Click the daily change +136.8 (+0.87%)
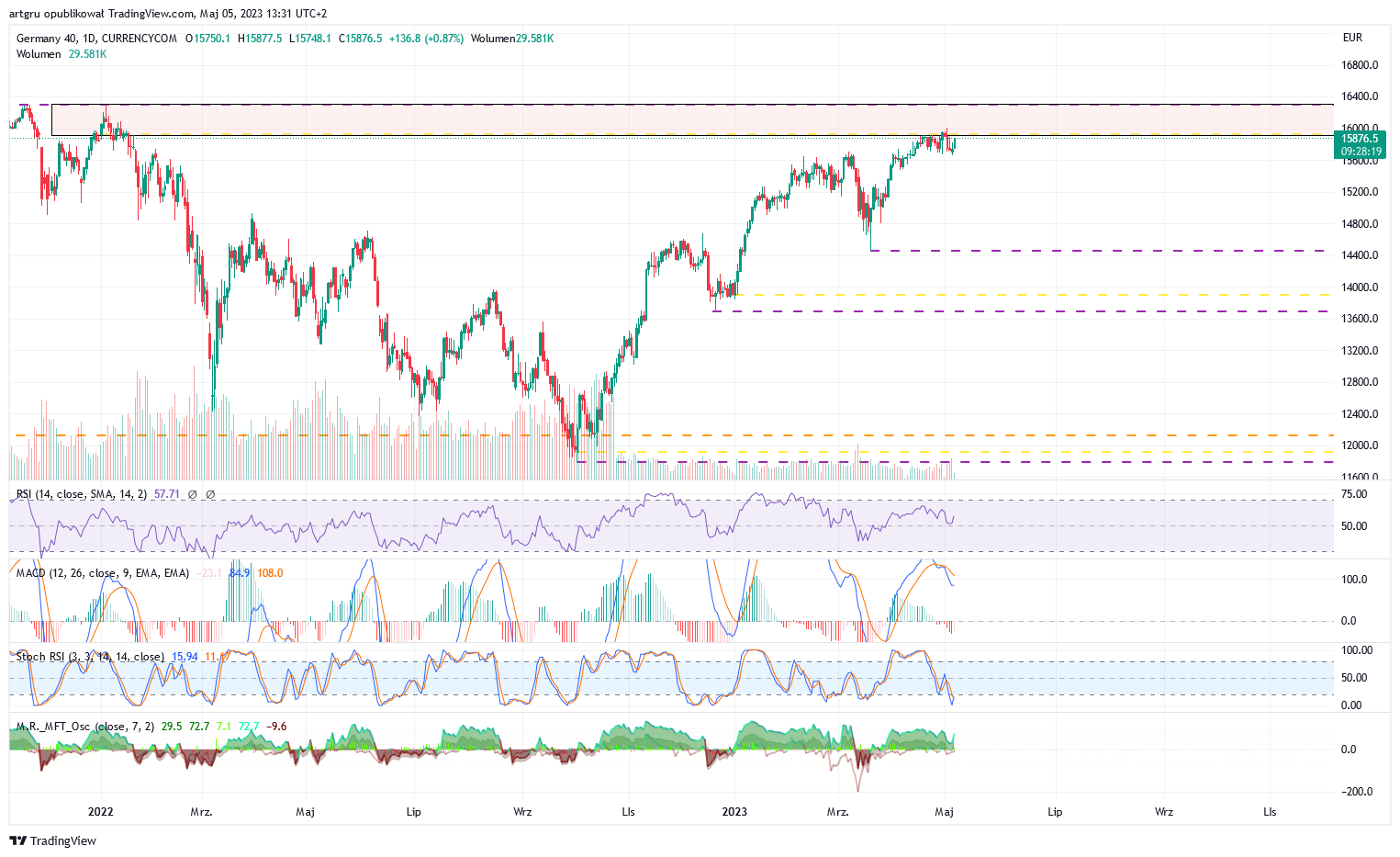Screen dimensions: 1400x857 tap(426, 39)
